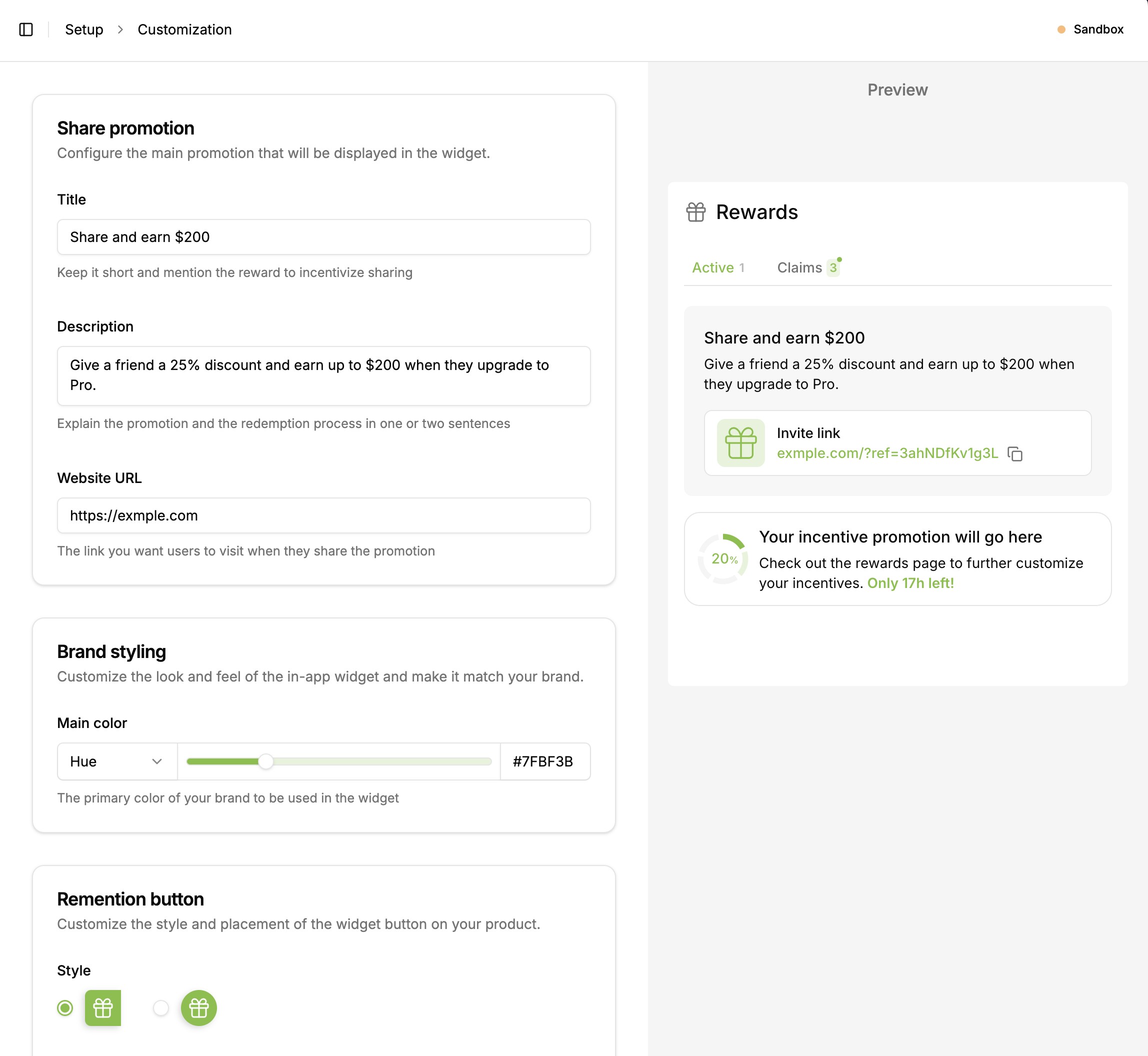Click the 20% progress ring
Screen dimensions: 1148x1056
coord(723,559)
